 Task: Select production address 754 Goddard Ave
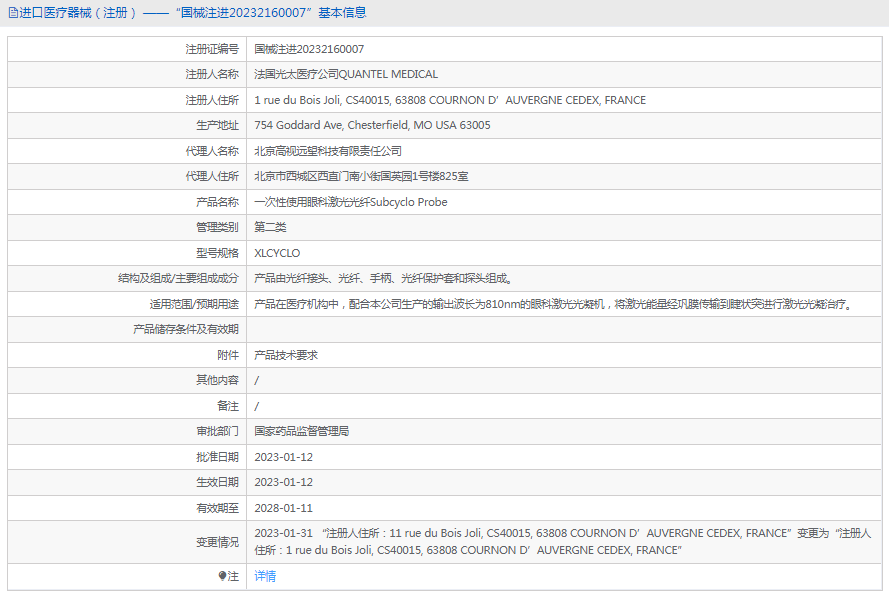coord(372,125)
